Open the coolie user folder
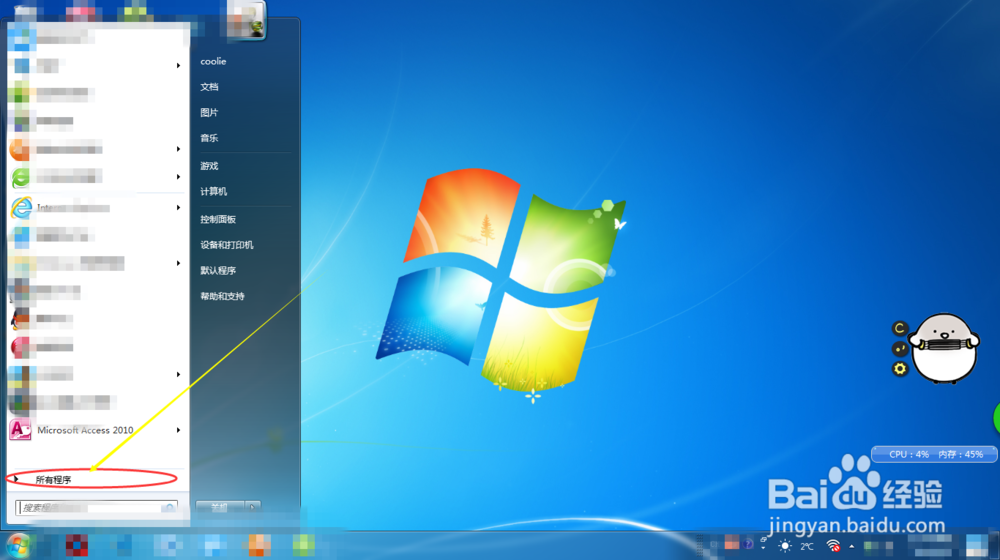1000x560 pixels. pyautogui.click(x=213, y=61)
